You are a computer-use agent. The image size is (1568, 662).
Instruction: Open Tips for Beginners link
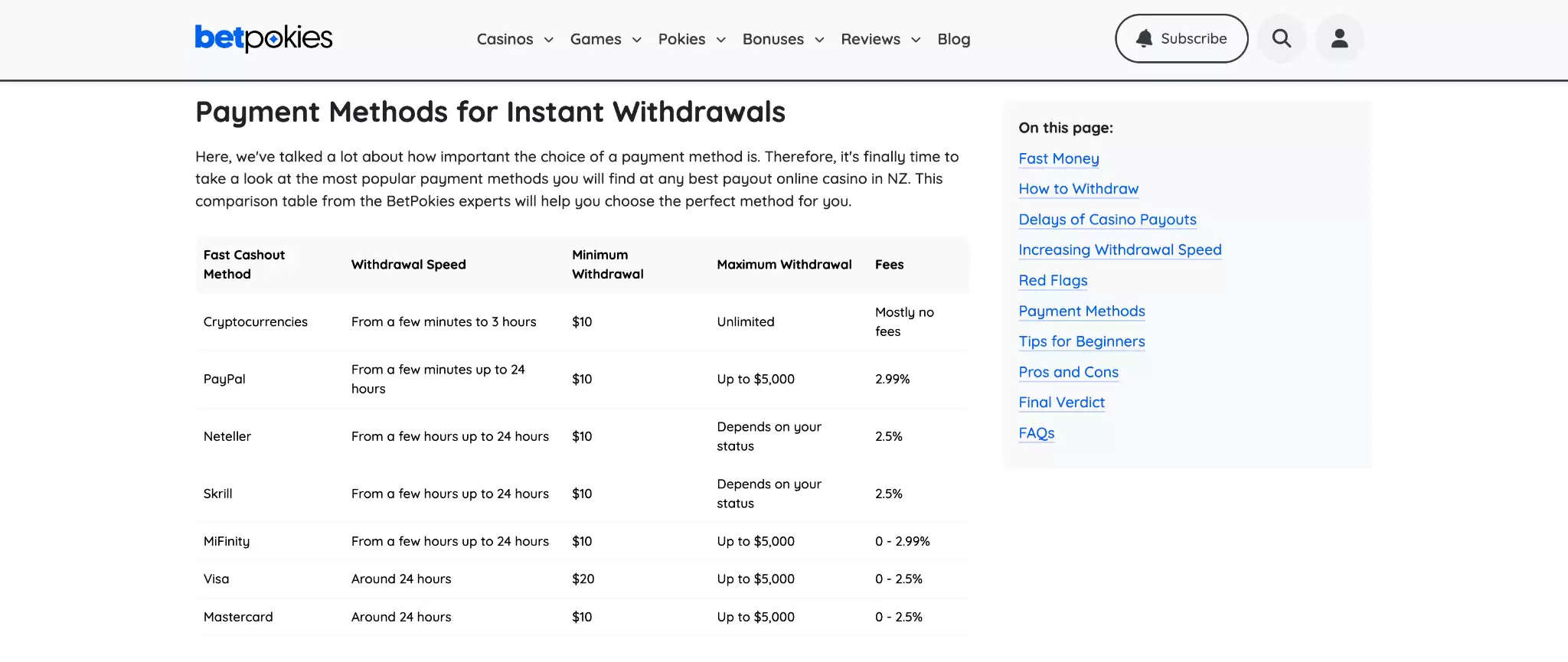1081,341
